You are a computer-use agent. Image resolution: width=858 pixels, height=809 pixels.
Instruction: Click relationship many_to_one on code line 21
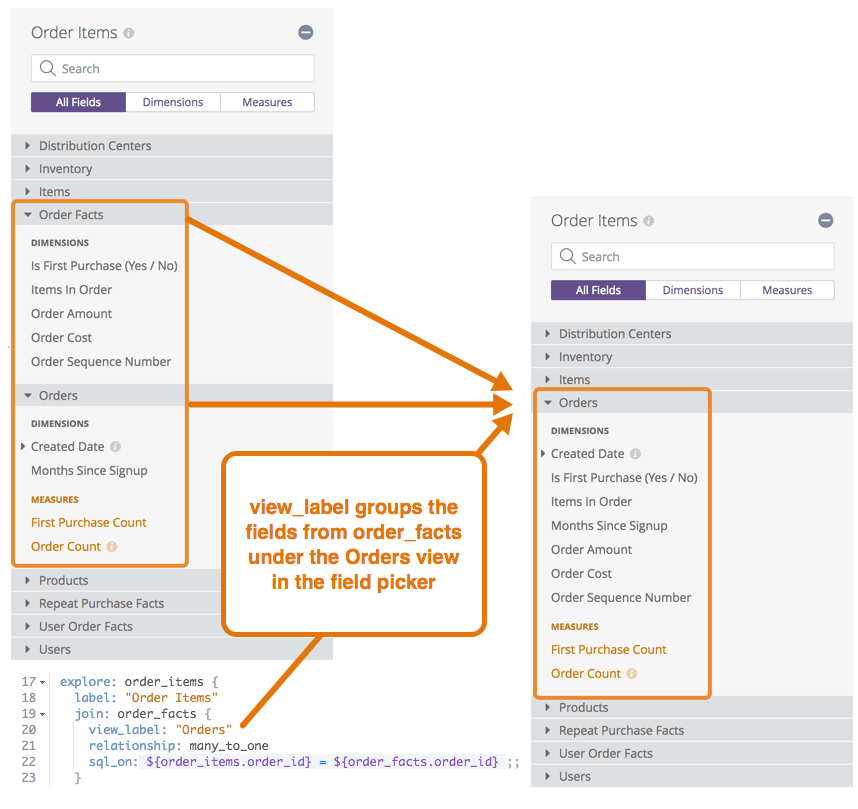[x=178, y=746]
